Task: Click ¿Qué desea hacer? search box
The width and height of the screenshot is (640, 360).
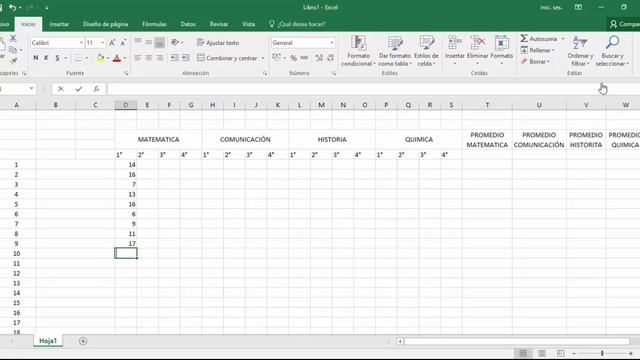Action: [x=298, y=24]
